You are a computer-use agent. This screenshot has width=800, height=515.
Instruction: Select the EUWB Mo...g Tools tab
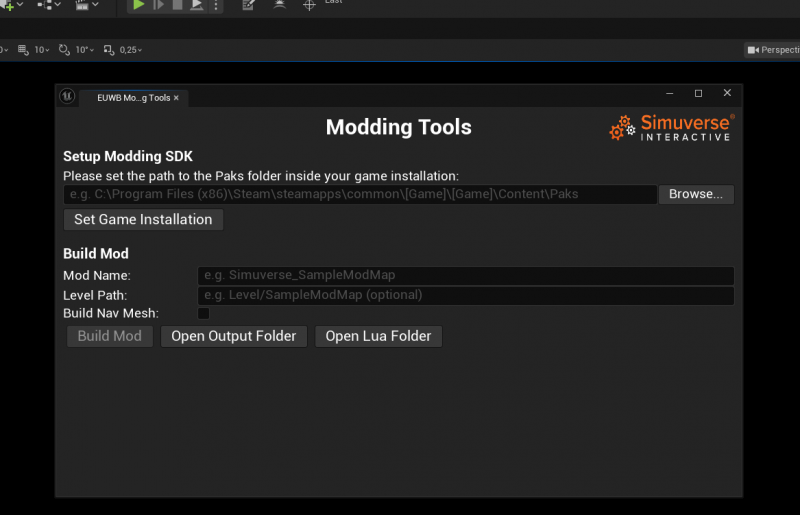pyautogui.click(x=133, y=97)
